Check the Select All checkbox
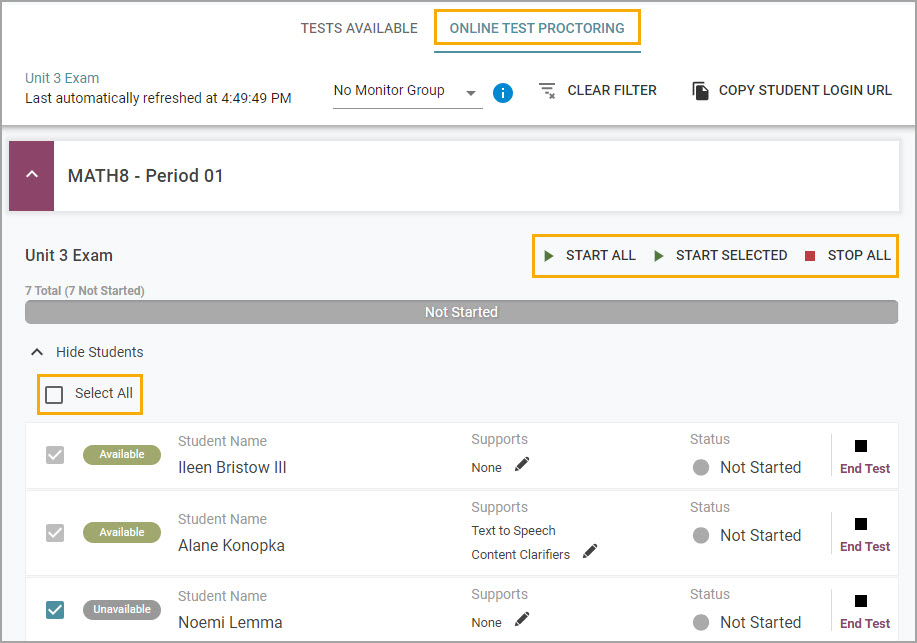 pyautogui.click(x=54, y=394)
